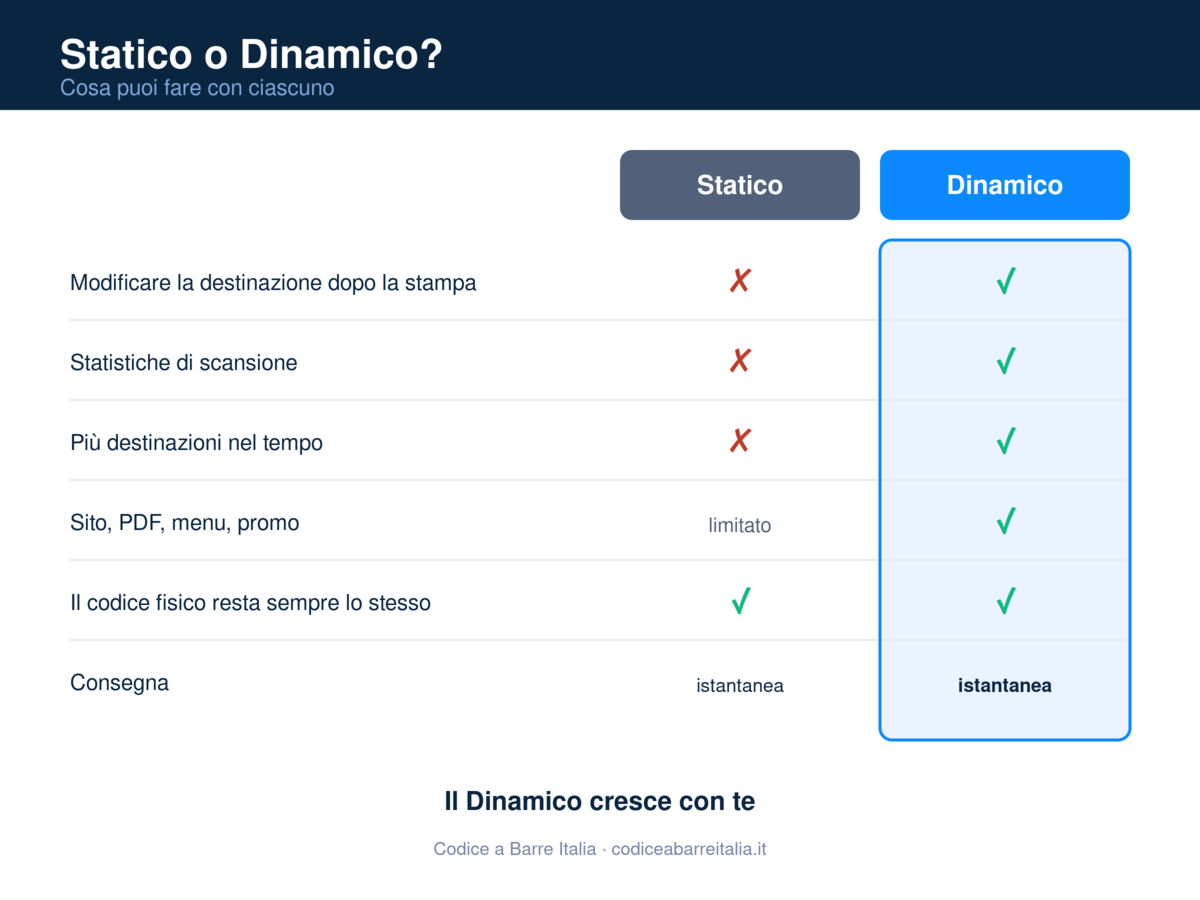Image resolution: width=1200 pixels, height=900 pixels.
Task: Click the 'Statistiche di scansione' row label
Action: click(184, 363)
